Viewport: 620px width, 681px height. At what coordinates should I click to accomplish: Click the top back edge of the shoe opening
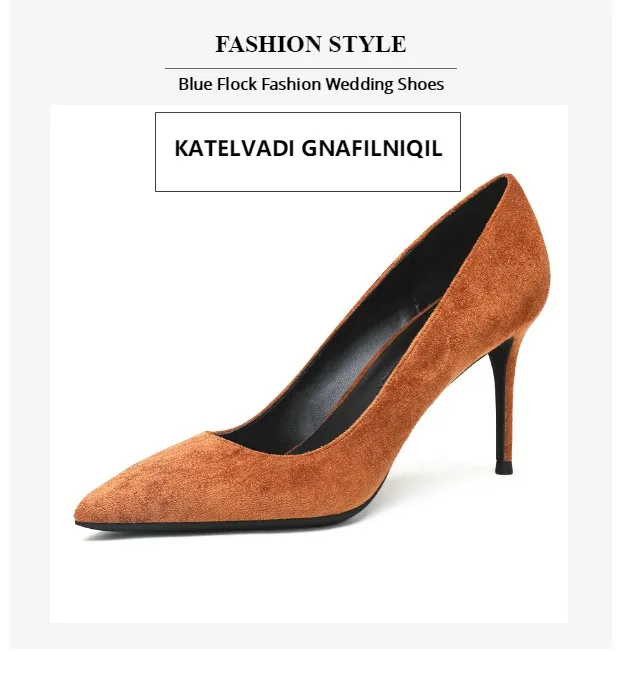coord(507,176)
